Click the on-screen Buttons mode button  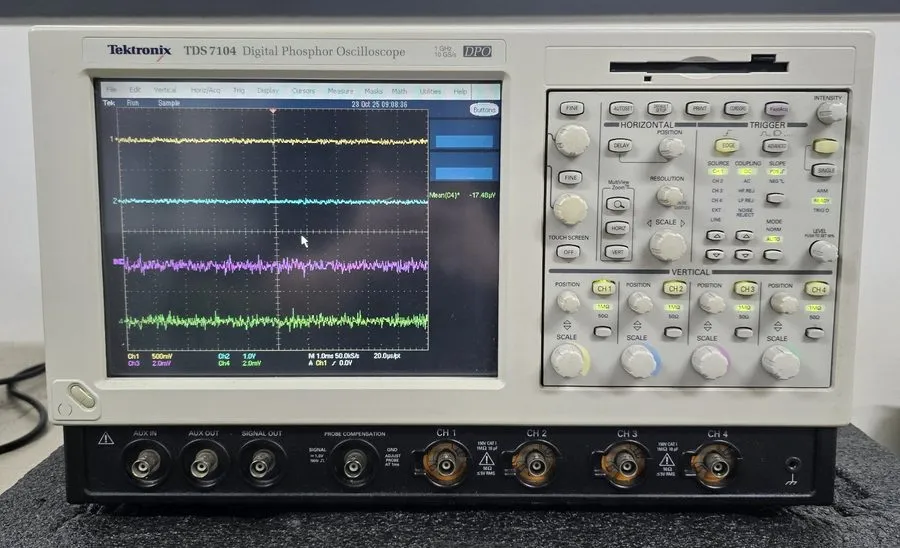coord(484,110)
